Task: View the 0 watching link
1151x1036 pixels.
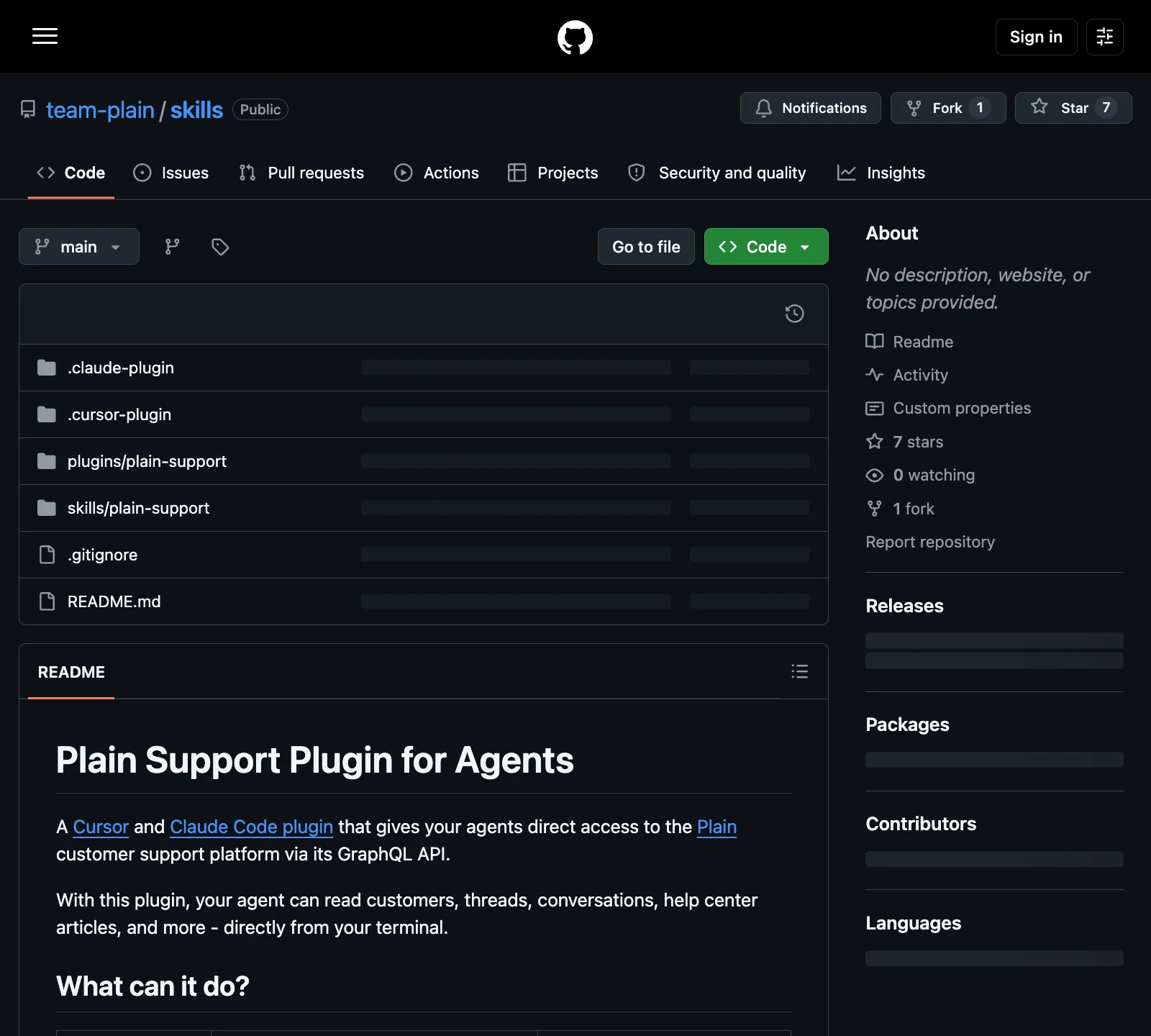Action: [x=920, y=475]
